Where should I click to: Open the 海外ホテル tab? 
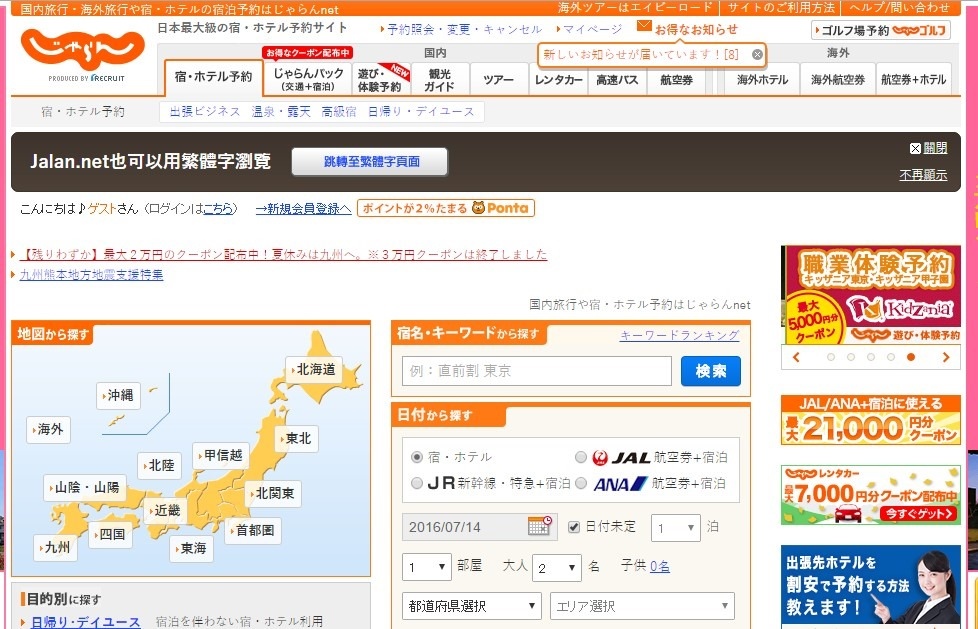762,79
